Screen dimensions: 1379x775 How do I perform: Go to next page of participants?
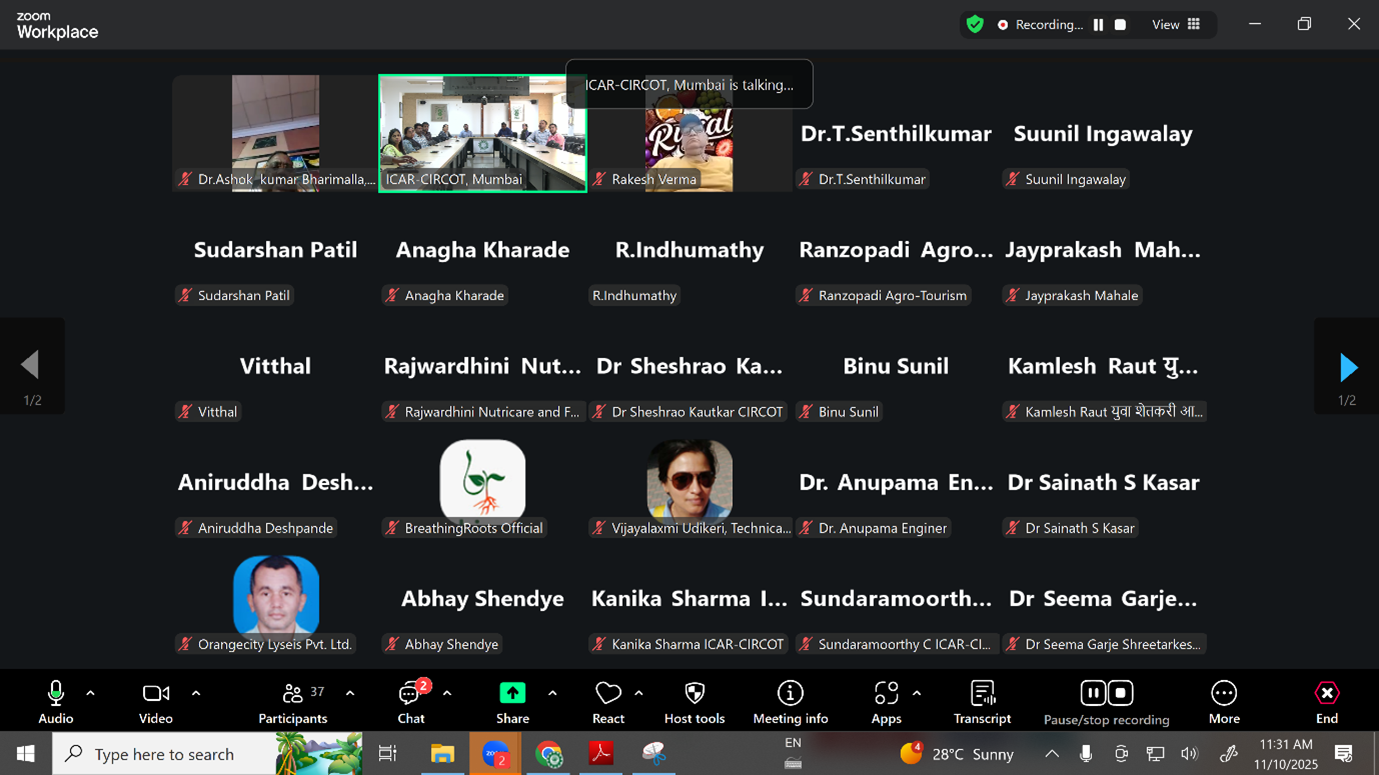[1347, 368]
